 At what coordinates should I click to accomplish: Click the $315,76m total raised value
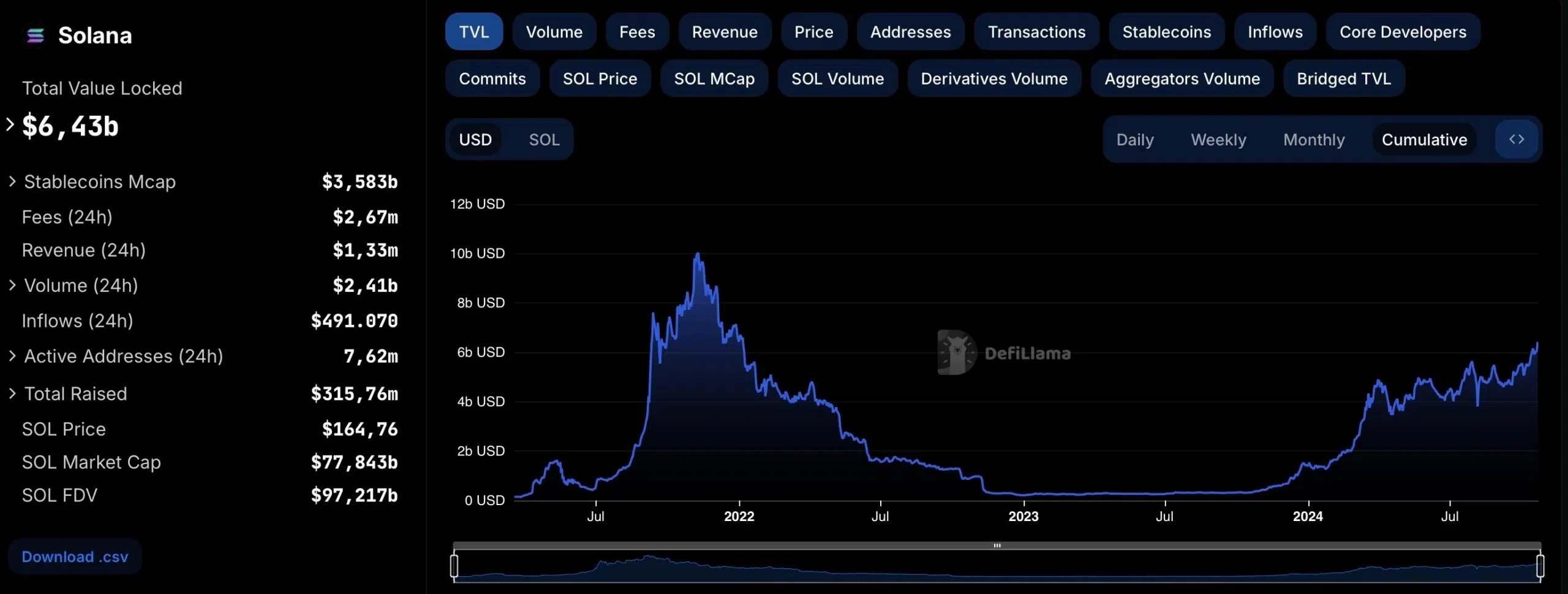pos(355,394)
